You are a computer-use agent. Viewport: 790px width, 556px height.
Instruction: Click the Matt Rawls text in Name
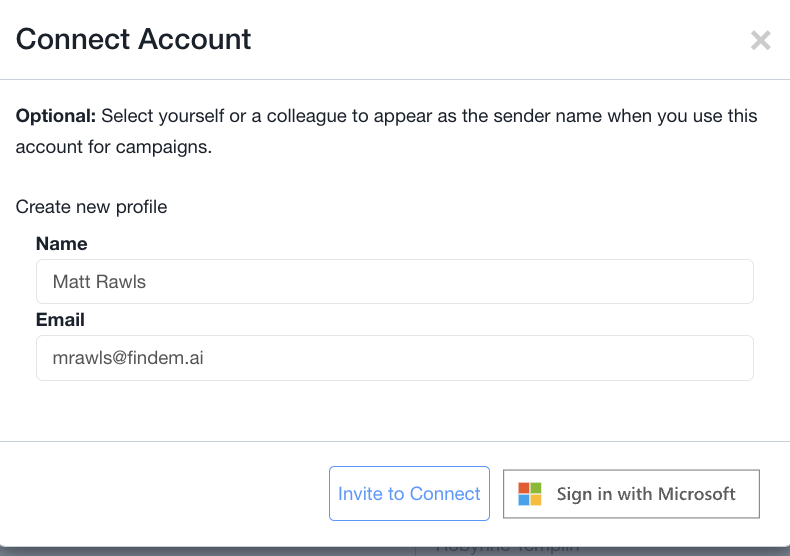tap(99, 282)
